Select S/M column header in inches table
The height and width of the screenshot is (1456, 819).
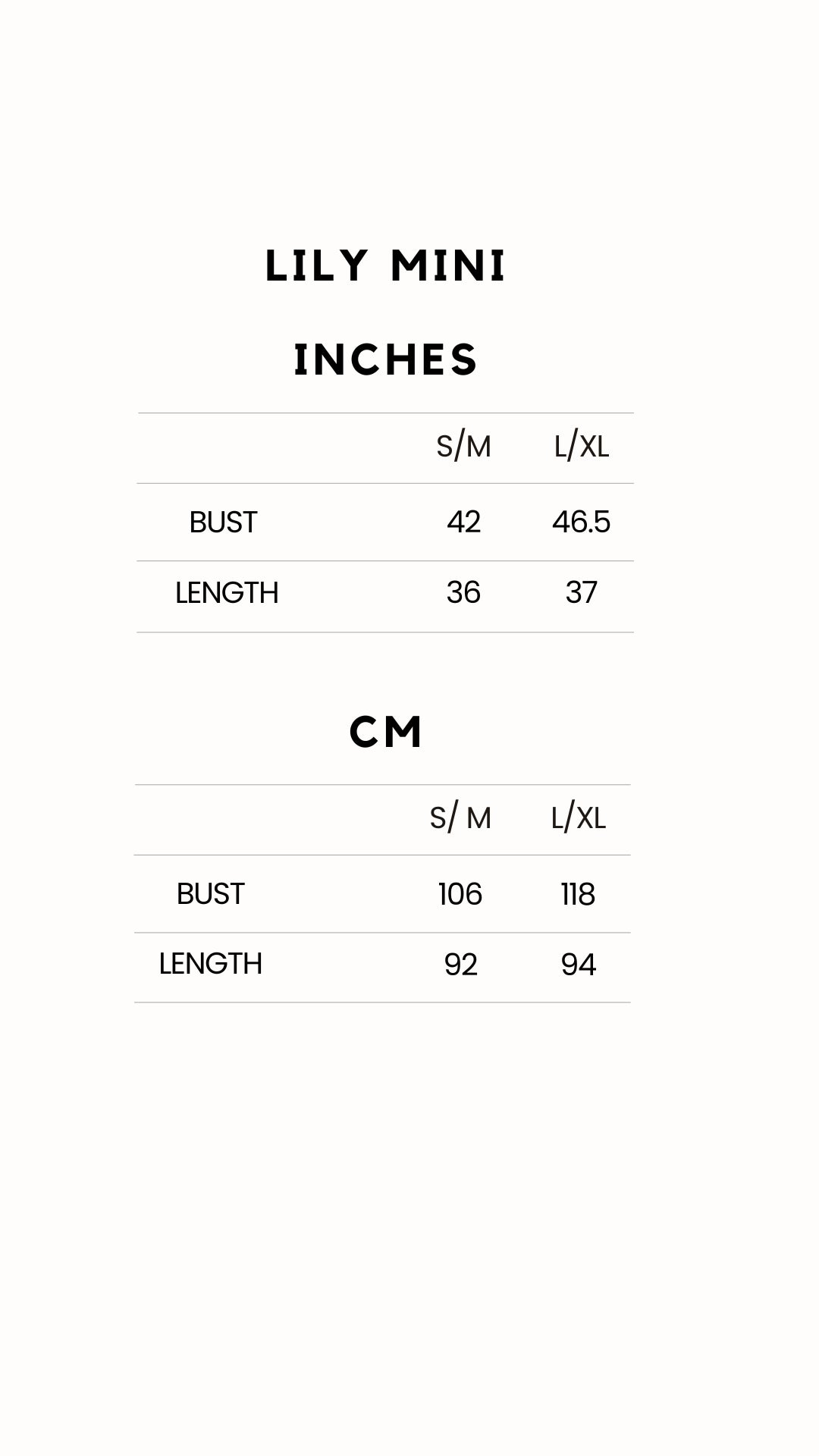[463, 447]
